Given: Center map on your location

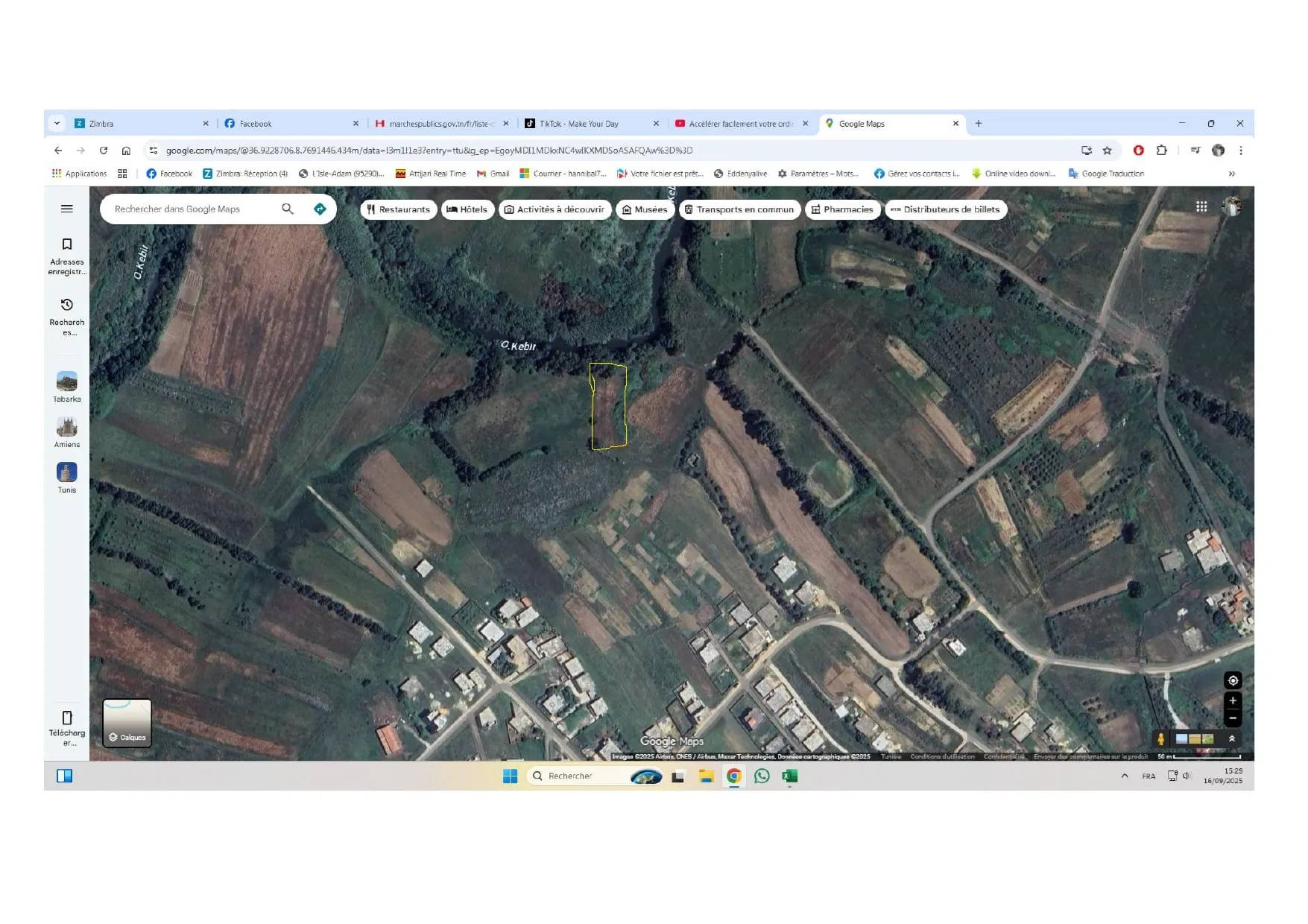Looking at the screenshot, I should [x=1233, y=680].
